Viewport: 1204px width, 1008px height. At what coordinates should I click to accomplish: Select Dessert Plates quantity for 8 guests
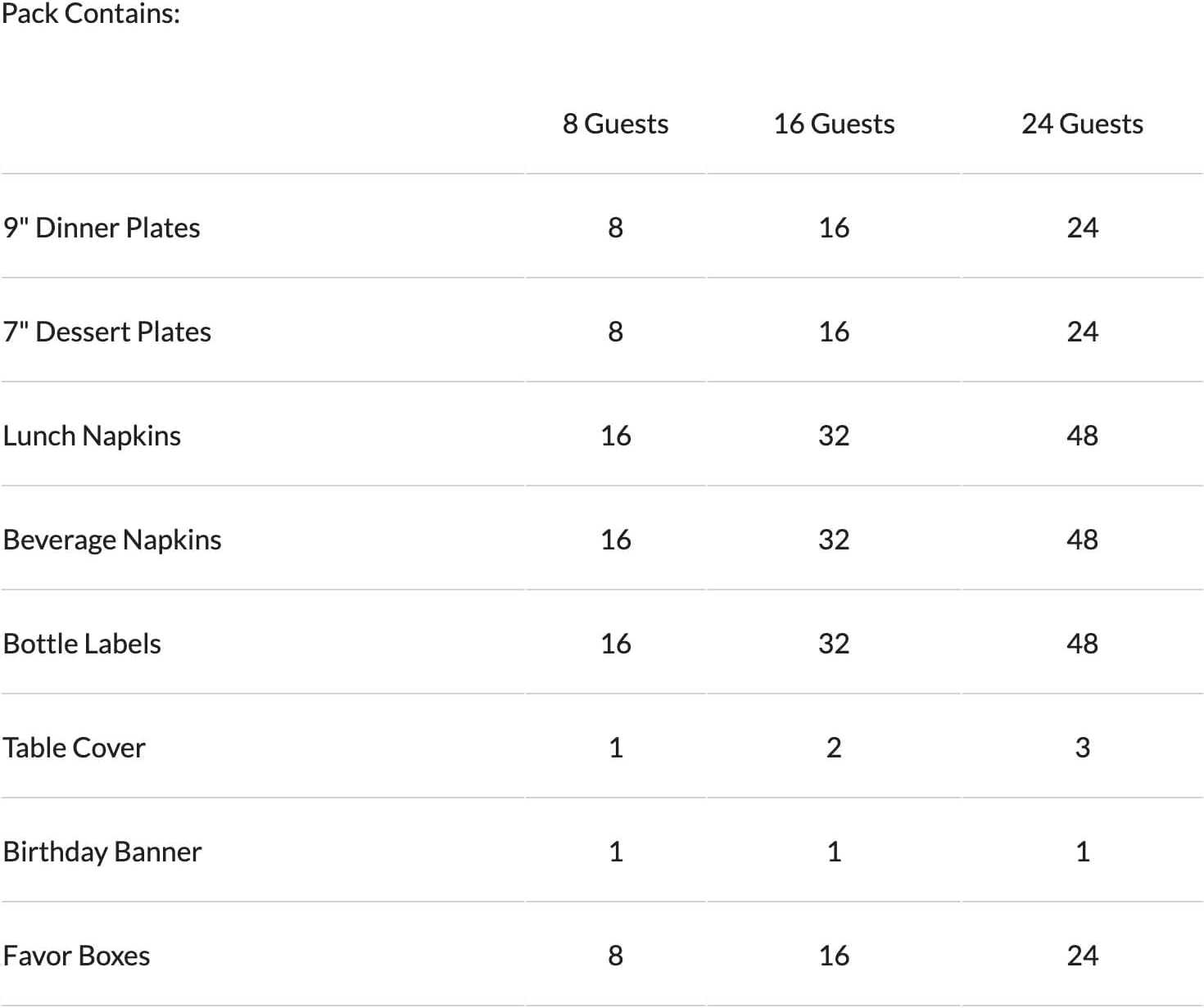pos(616,332)
